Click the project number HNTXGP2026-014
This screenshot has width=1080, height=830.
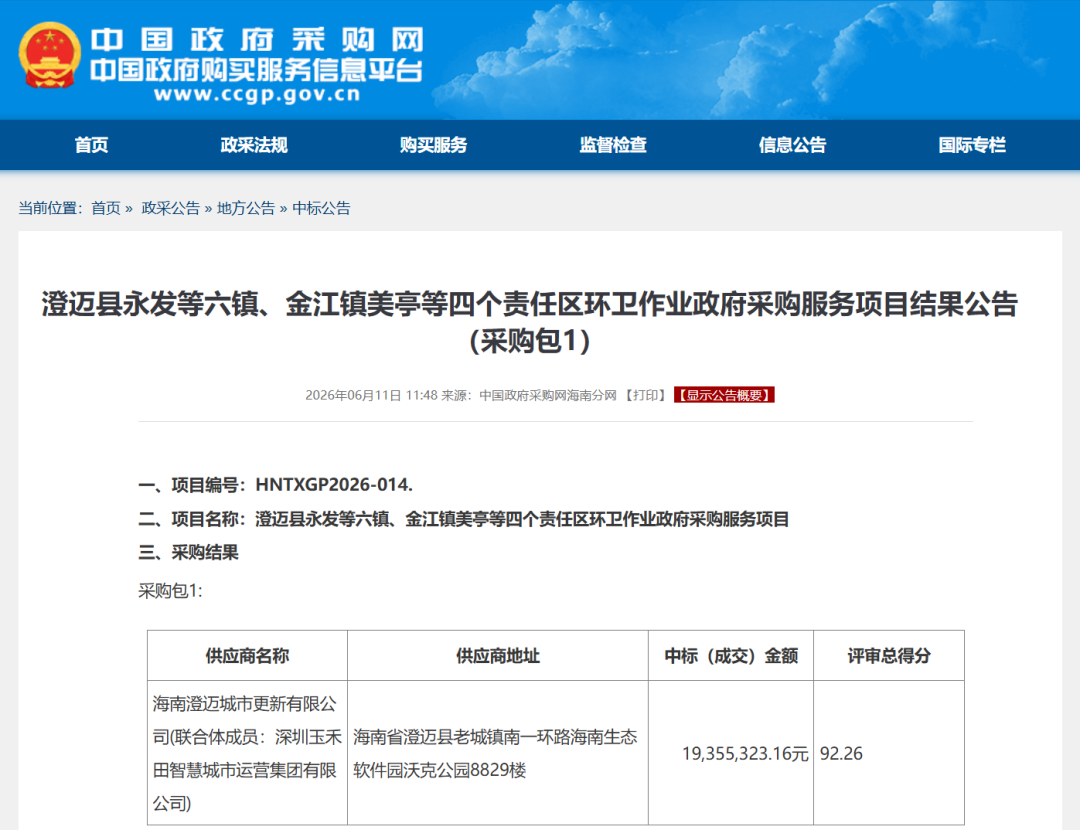click(x=334, y=485)
